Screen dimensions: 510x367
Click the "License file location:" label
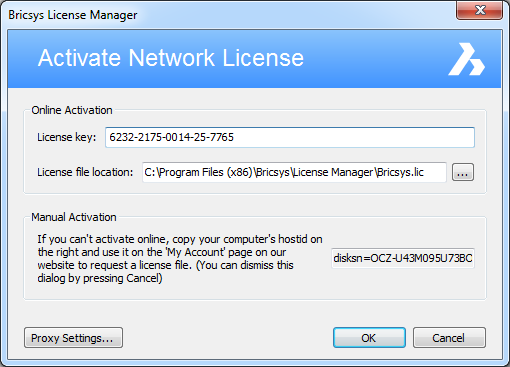[x=85, y=172]
